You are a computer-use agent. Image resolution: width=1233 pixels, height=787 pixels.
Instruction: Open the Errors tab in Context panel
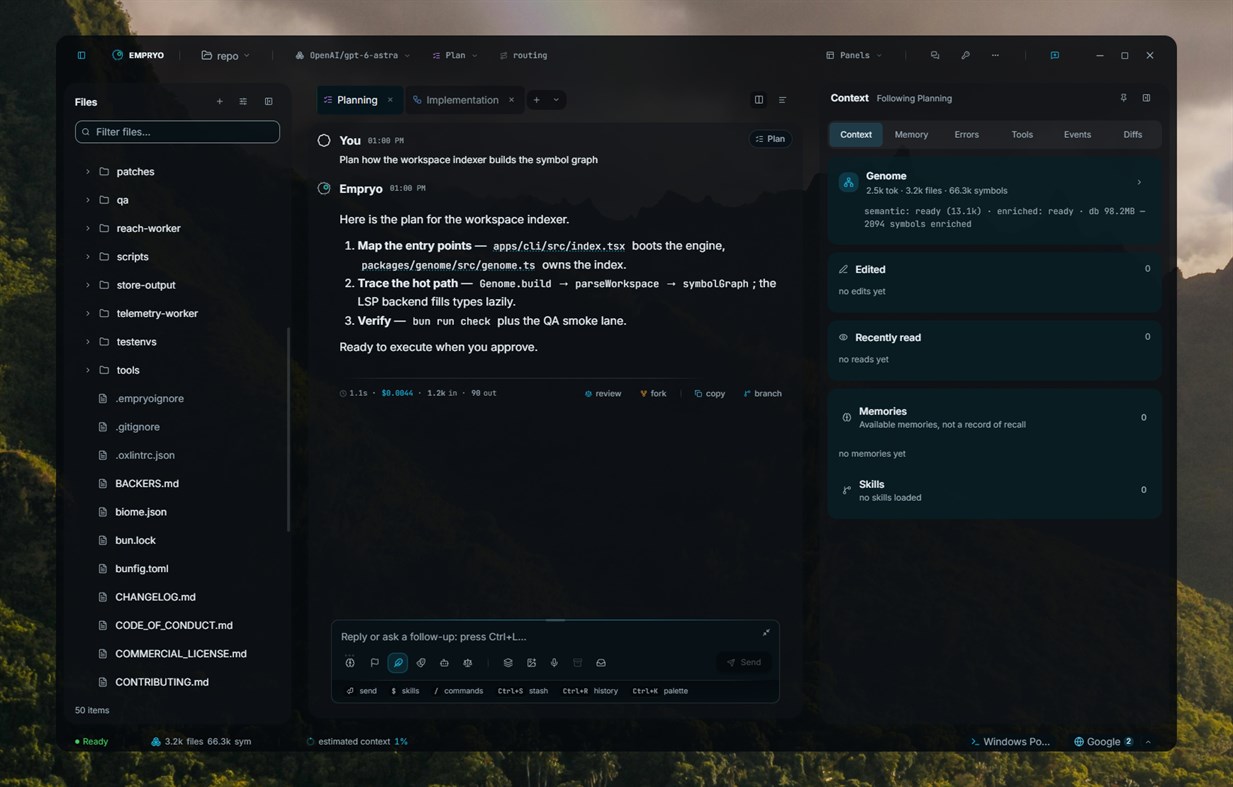point(966,134)
